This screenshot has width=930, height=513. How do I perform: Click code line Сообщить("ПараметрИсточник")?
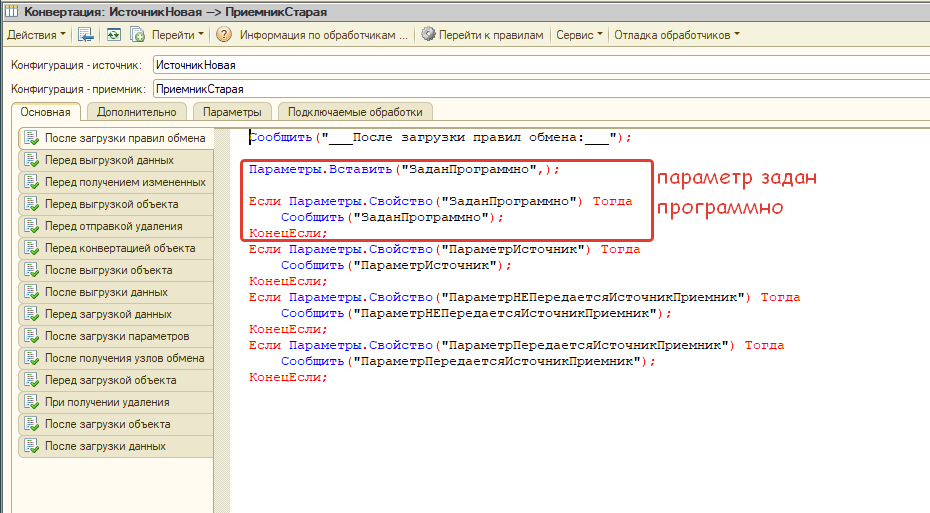pyautogui.click(x=396, y=266)
